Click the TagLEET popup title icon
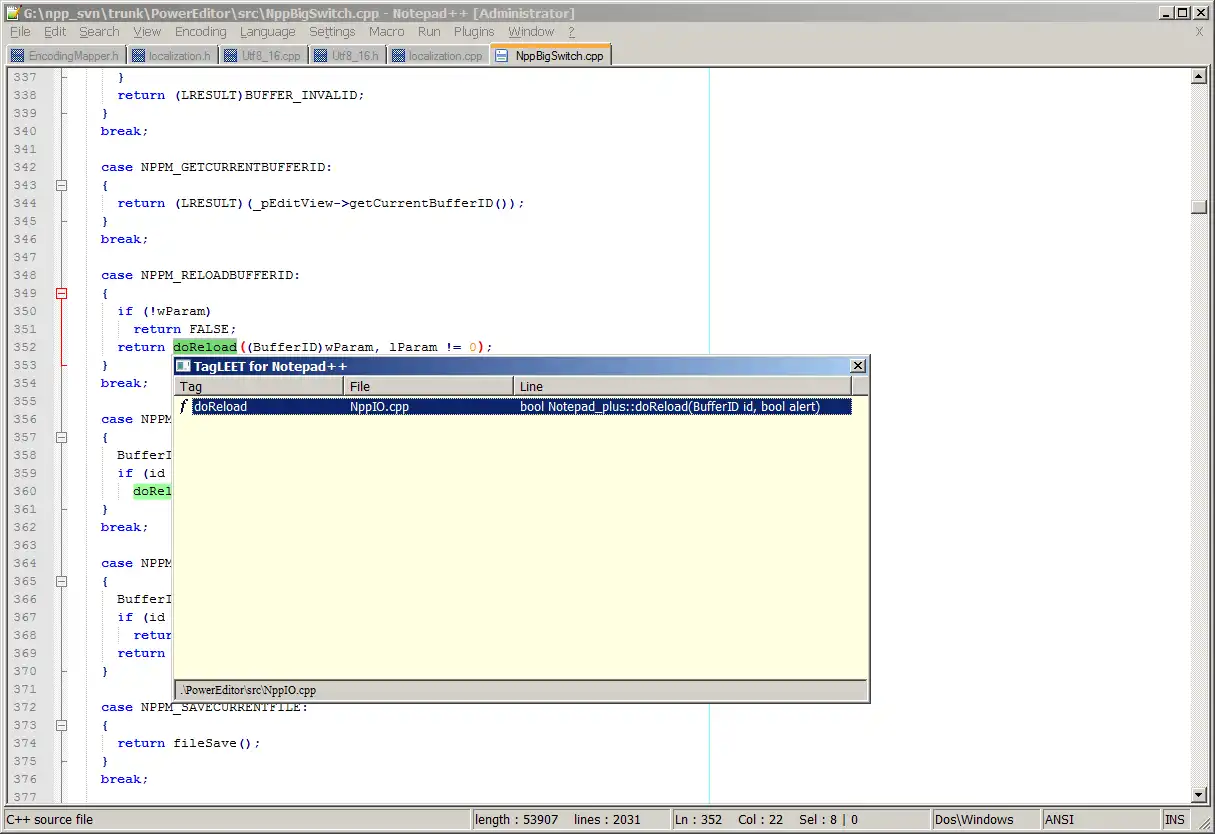Viewport: 1215px width, 834px height. pyautogui.click(x=184, y=366)
